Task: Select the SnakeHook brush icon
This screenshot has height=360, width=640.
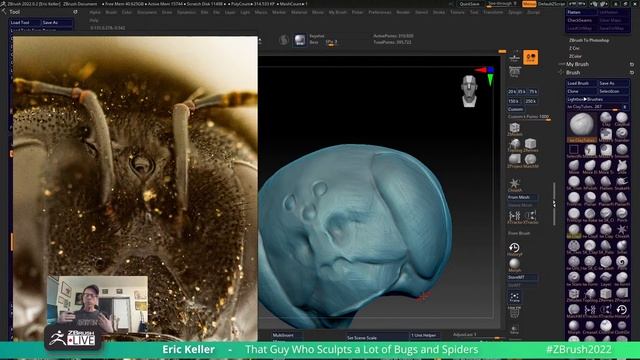Action: pos(622,182)
